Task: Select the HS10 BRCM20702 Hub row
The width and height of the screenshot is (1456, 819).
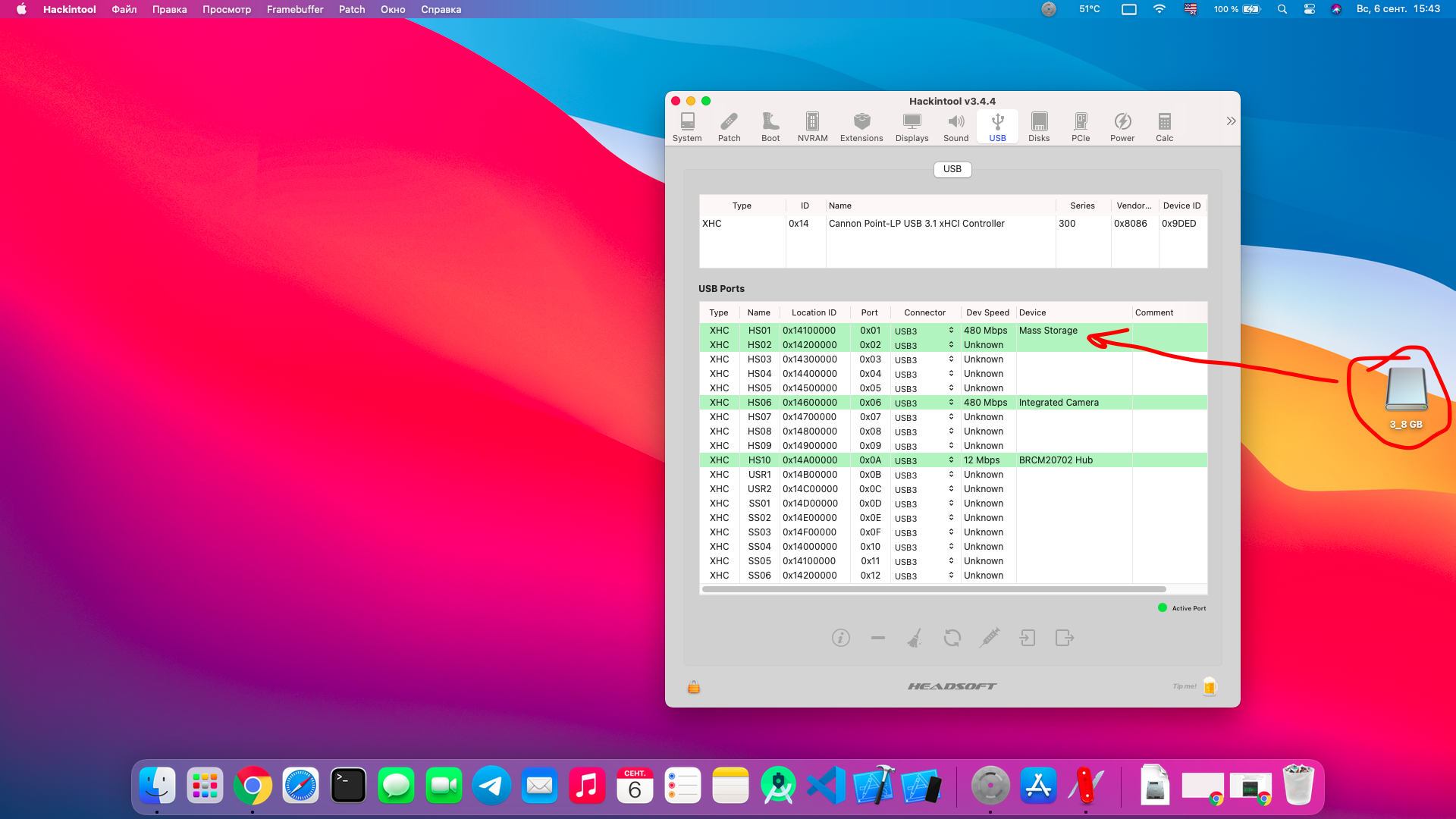Action: coord(1056,460)
